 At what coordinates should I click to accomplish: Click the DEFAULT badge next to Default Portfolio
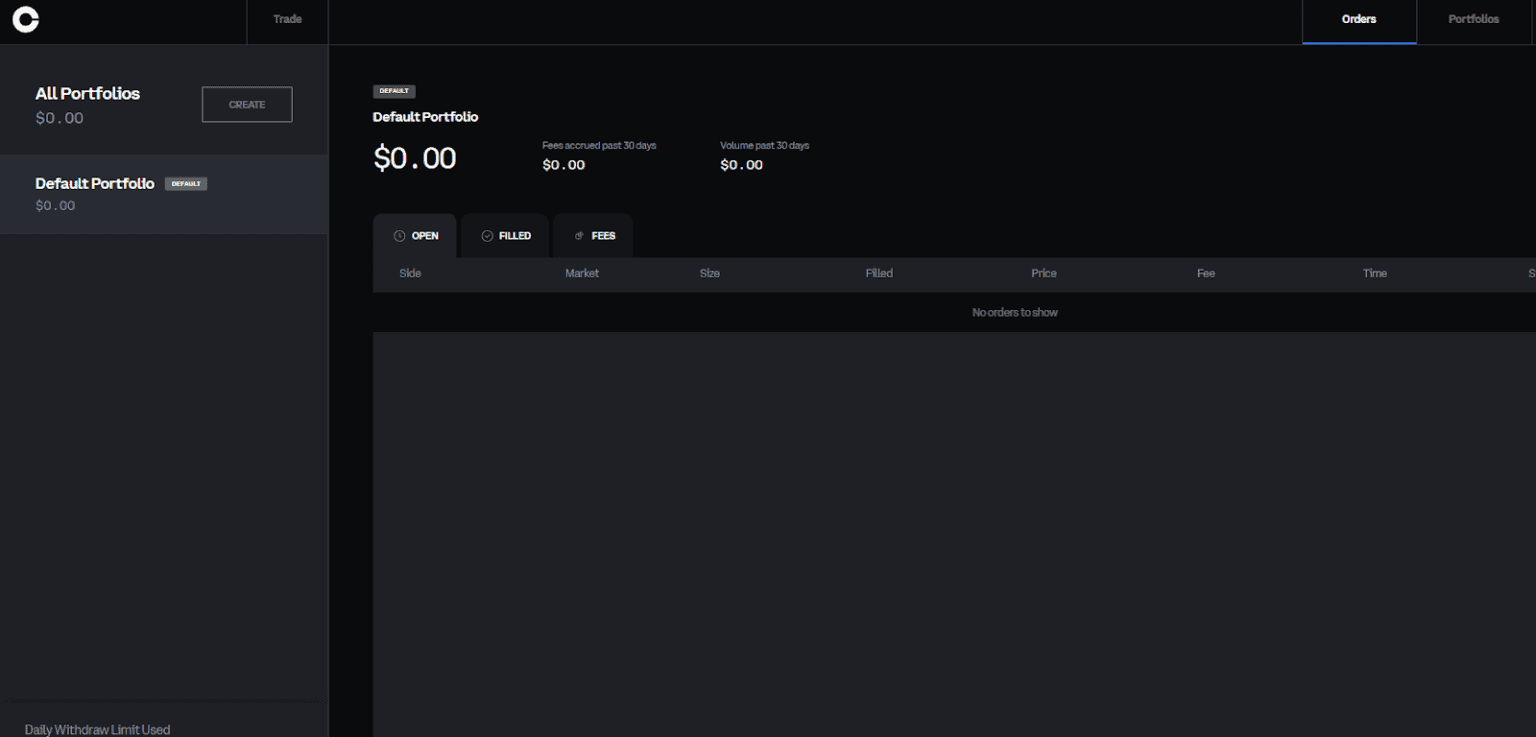[186, 183]
